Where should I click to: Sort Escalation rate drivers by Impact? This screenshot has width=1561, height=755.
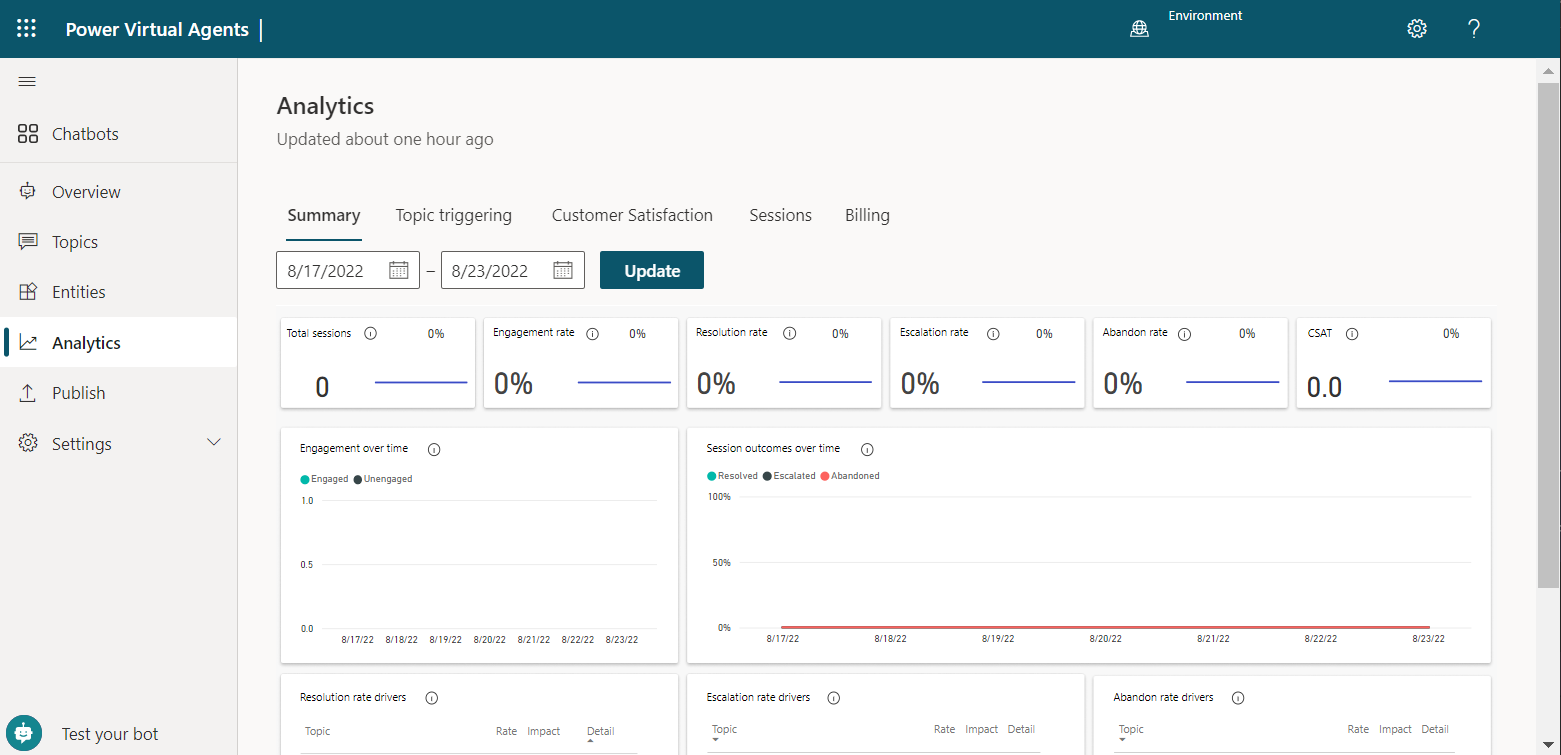point(982,729)
